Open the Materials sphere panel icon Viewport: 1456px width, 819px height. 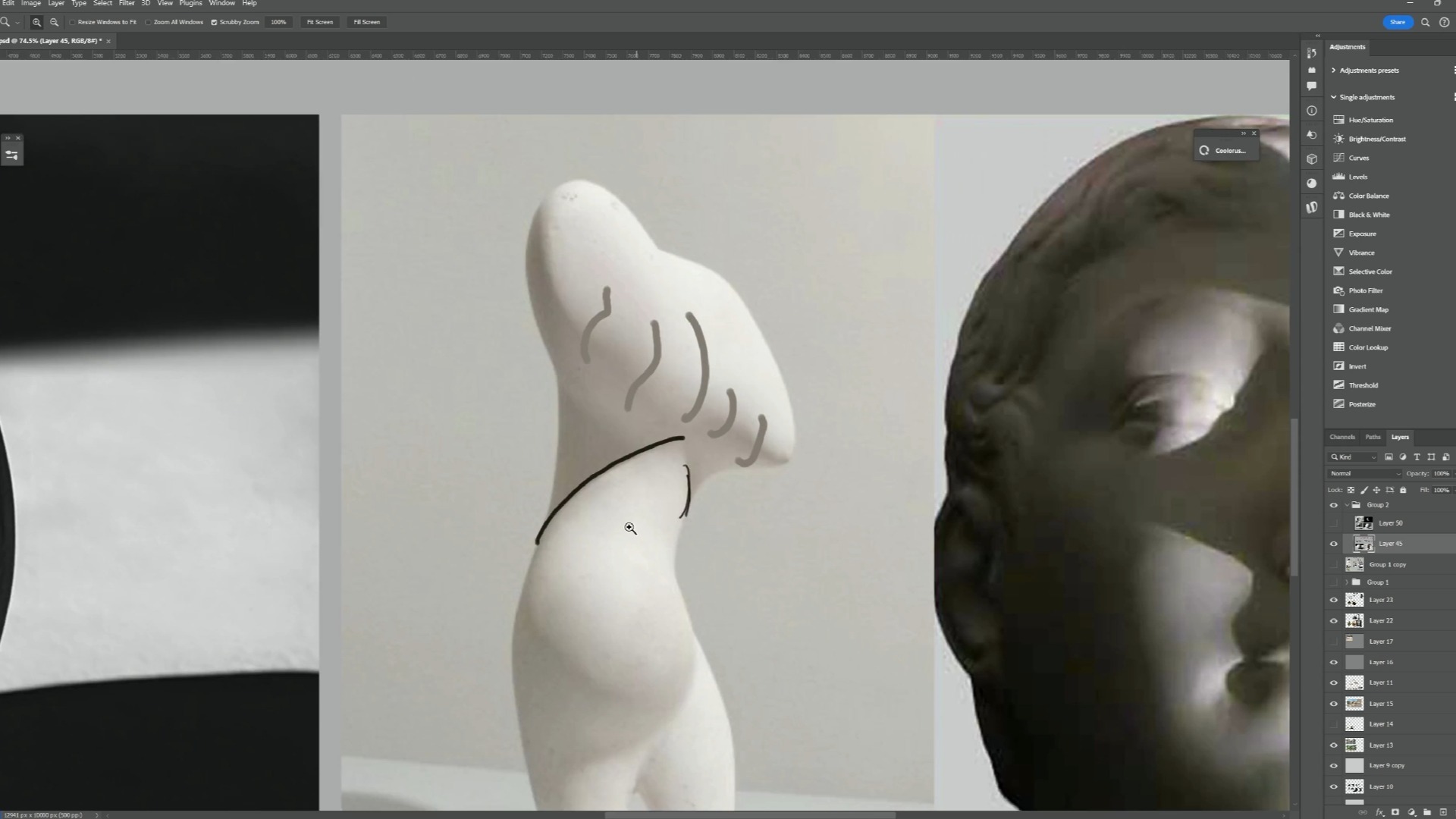1312,184
